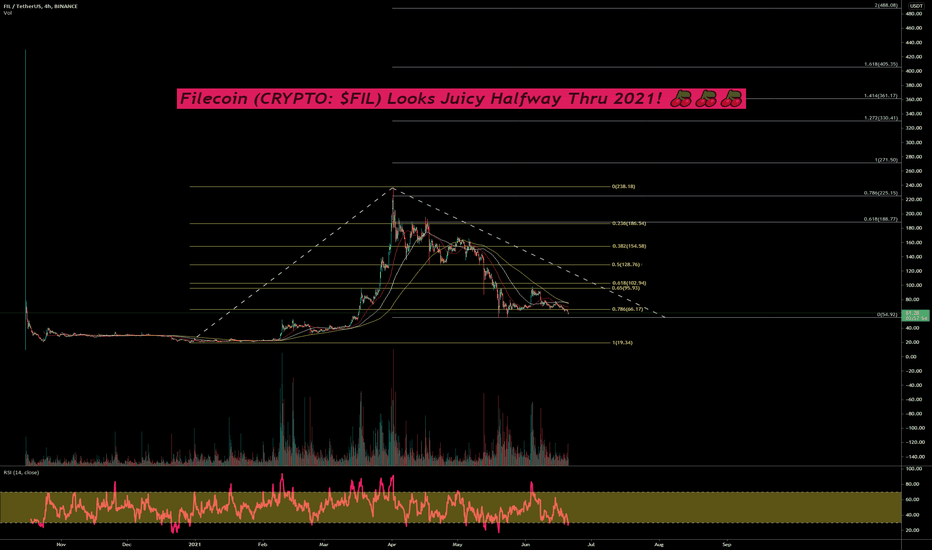Click the Aug label on the time axis
This screenshot has height=550, width=932.
(x=659, y=544)
